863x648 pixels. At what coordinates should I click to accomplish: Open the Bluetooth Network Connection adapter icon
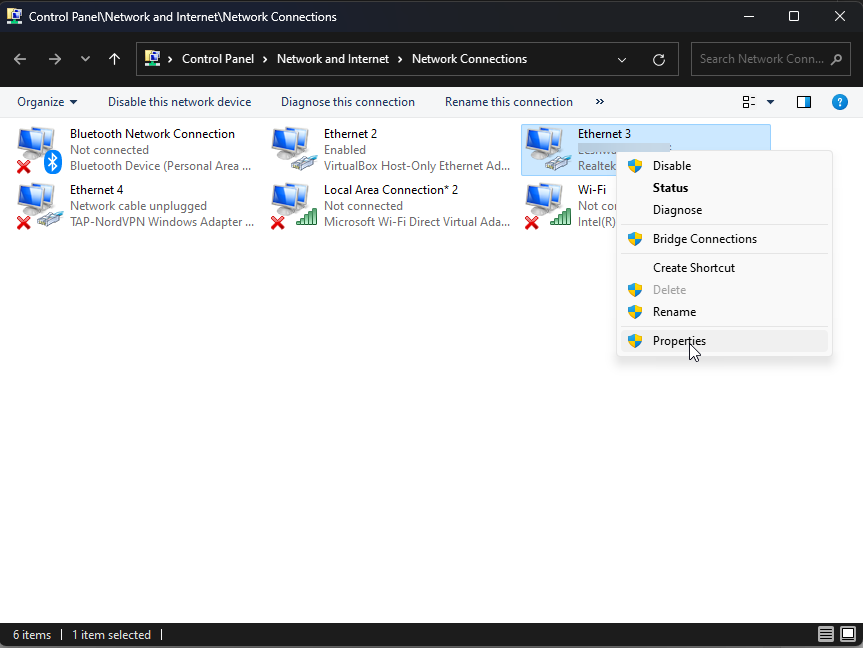39,150
